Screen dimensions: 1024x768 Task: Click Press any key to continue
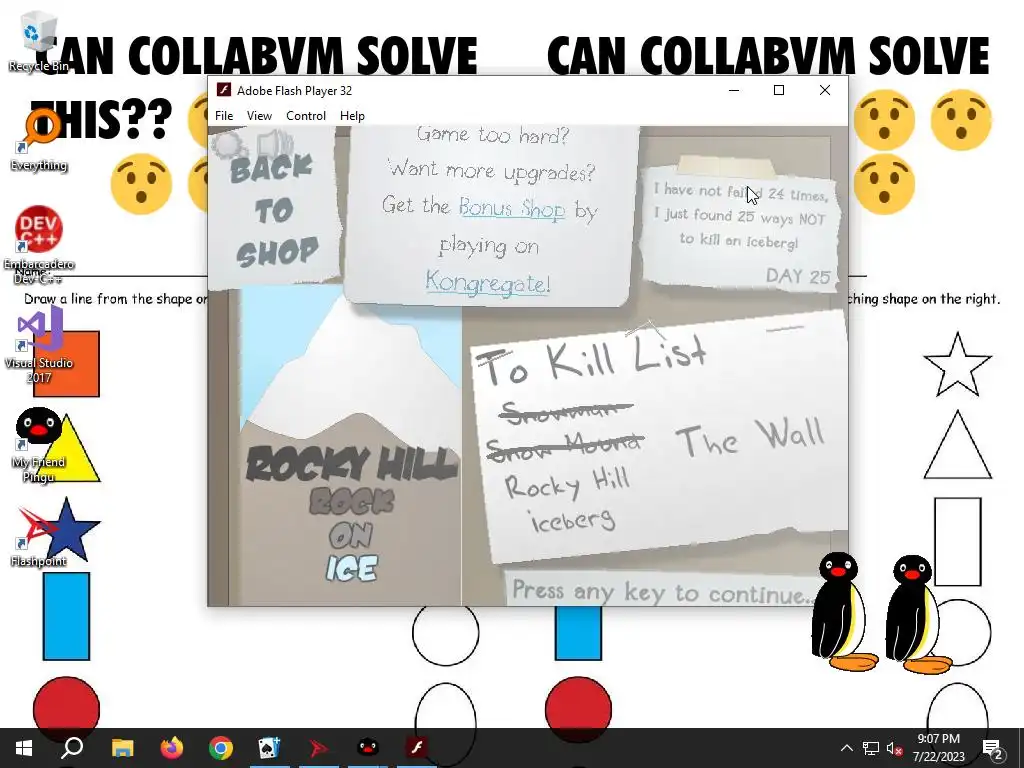(x=663, y=592)
